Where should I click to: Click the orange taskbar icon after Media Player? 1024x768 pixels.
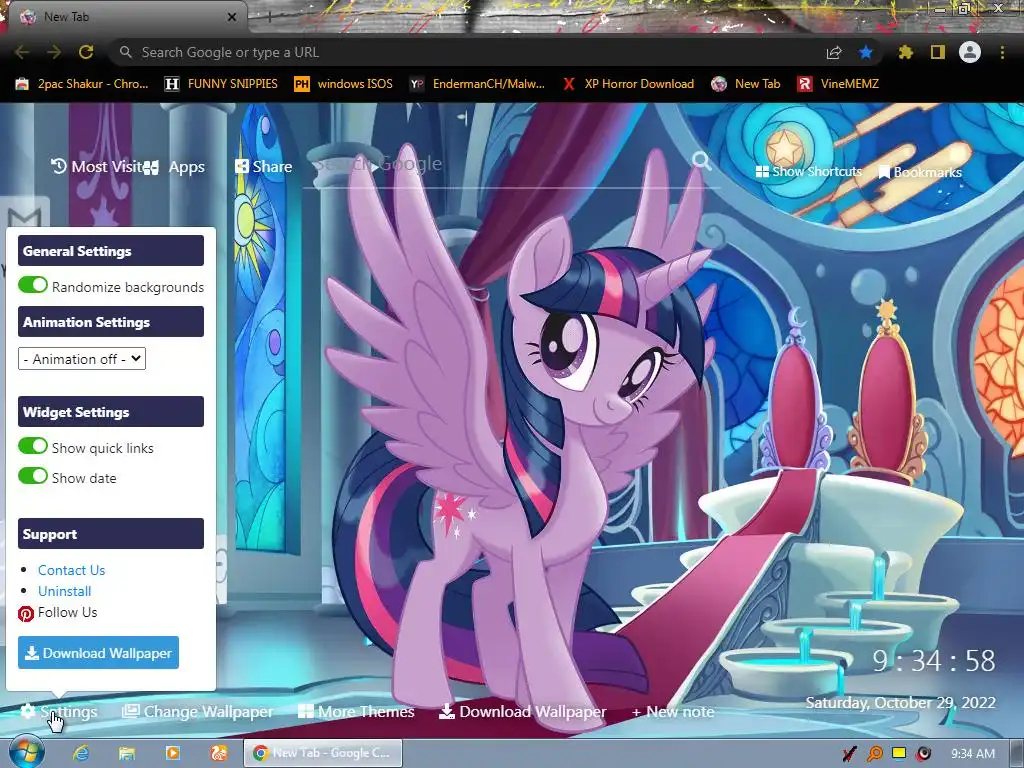click(x=219, y=753)
